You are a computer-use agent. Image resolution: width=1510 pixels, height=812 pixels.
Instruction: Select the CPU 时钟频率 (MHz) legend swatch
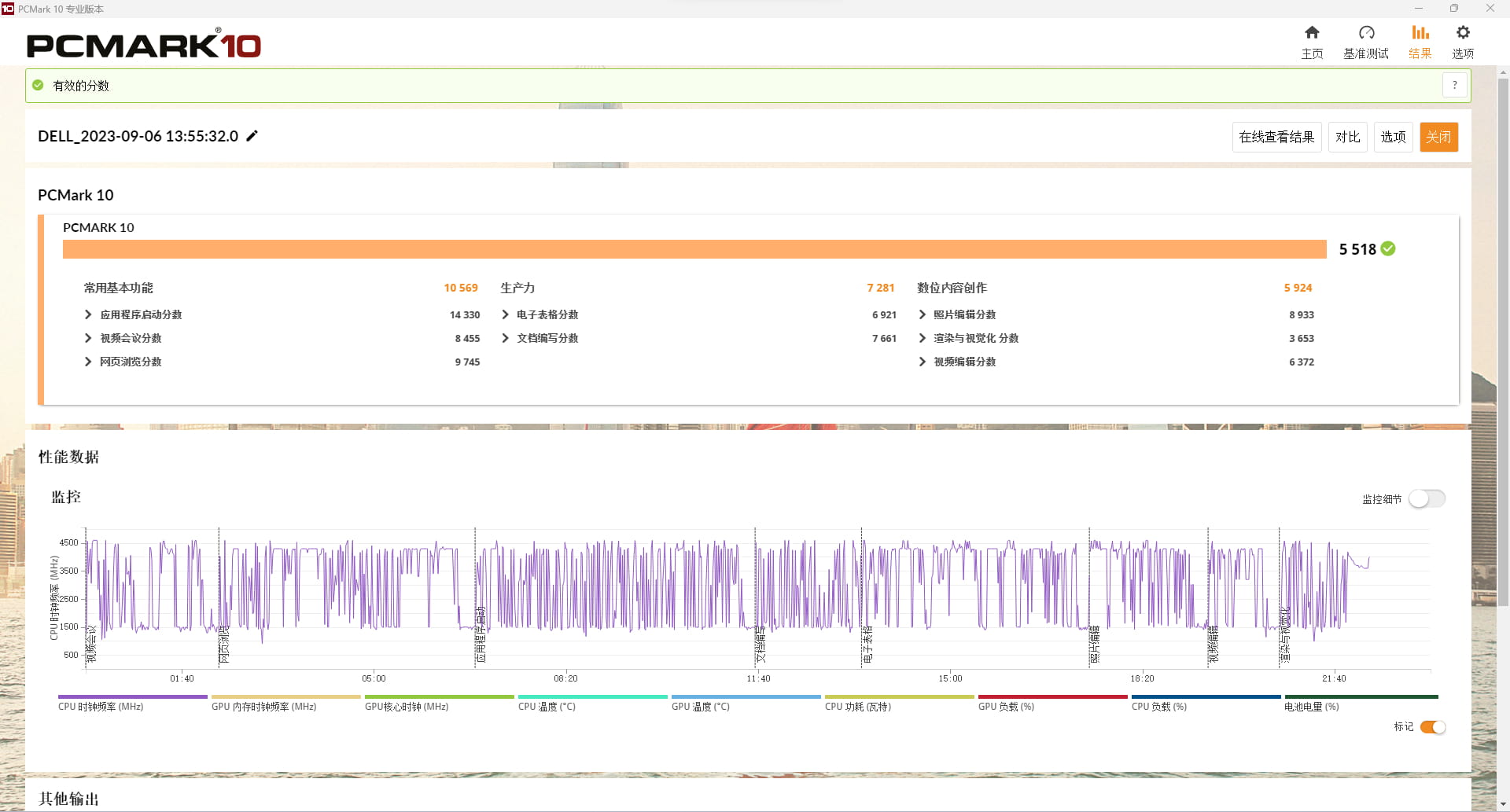[132, 696]
